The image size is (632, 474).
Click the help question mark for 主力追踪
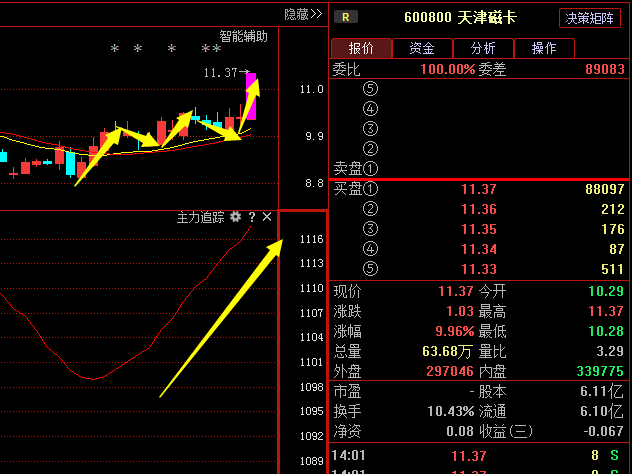pos(252,217)
